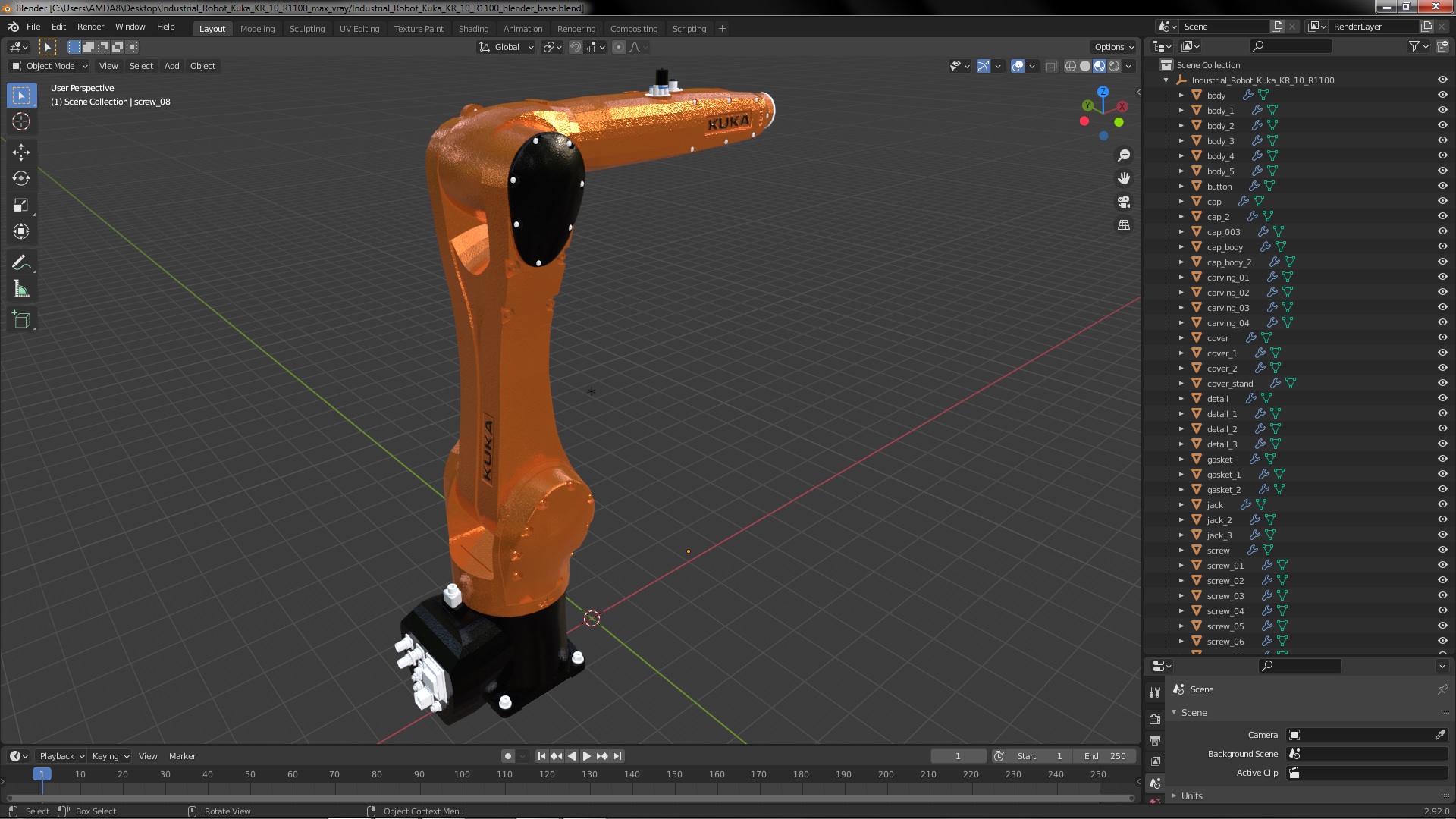Switch to the Shading workspace tab
This screenshot has height=819, width=1456.
click(x=473, y=29)
